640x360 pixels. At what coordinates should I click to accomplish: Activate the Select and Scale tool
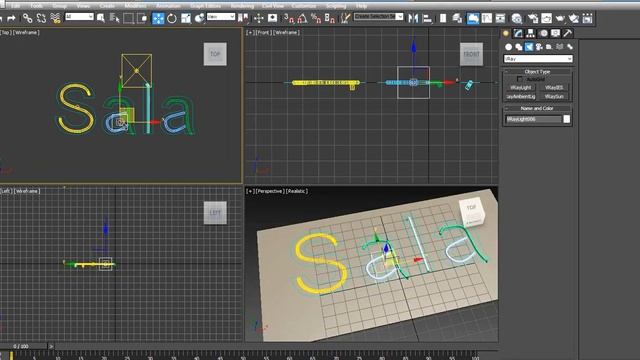point(186,18)
